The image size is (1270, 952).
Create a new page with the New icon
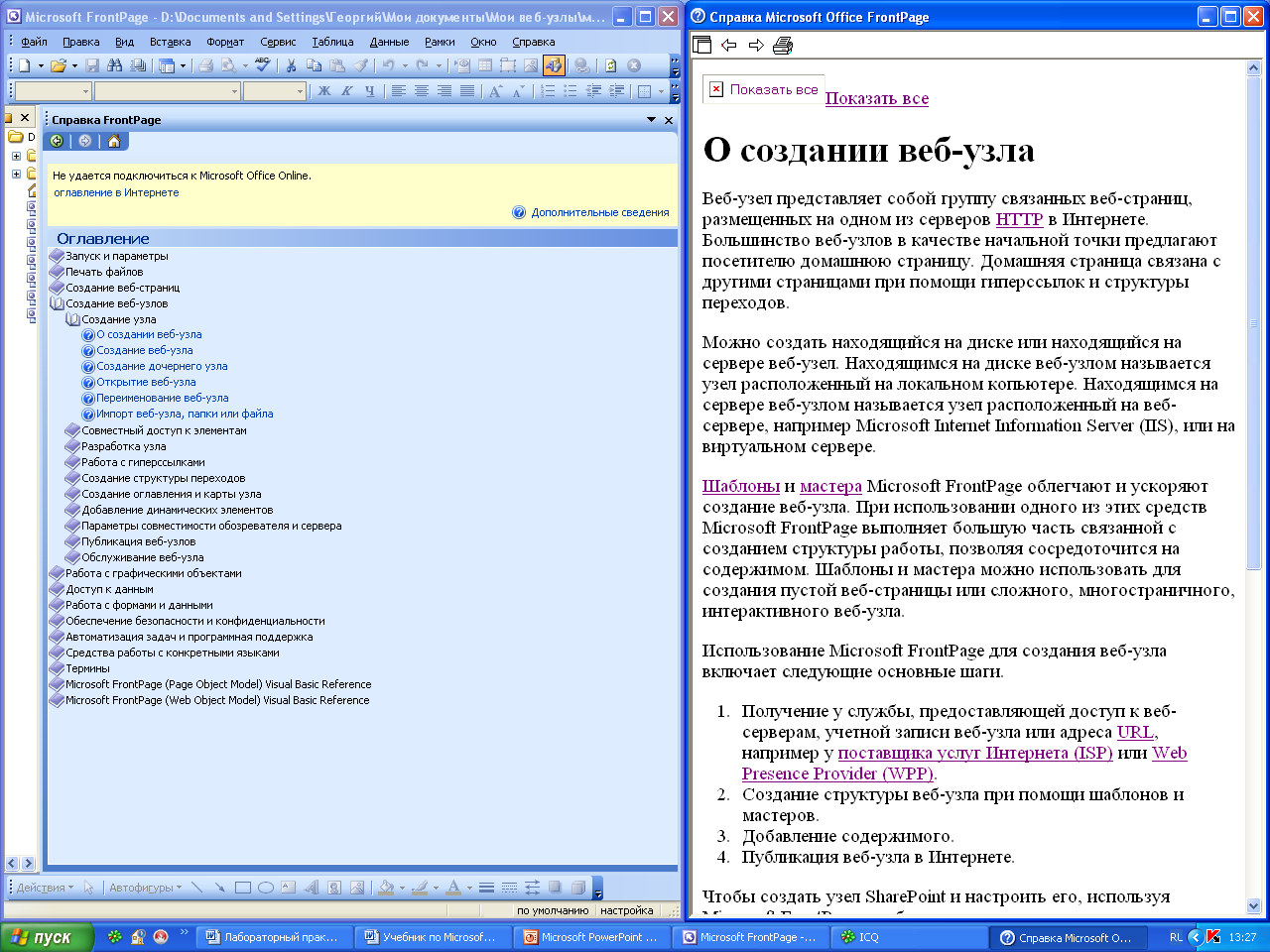click(24, 65)
